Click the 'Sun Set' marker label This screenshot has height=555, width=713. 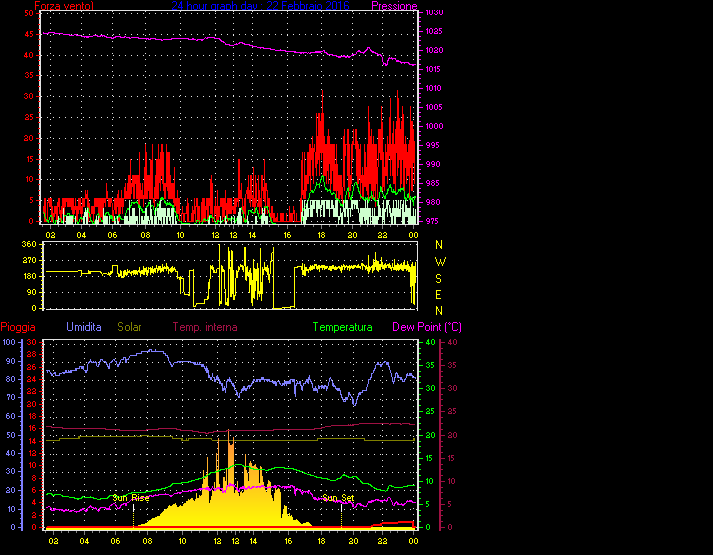pyautogui.click(x=338, y=498)
